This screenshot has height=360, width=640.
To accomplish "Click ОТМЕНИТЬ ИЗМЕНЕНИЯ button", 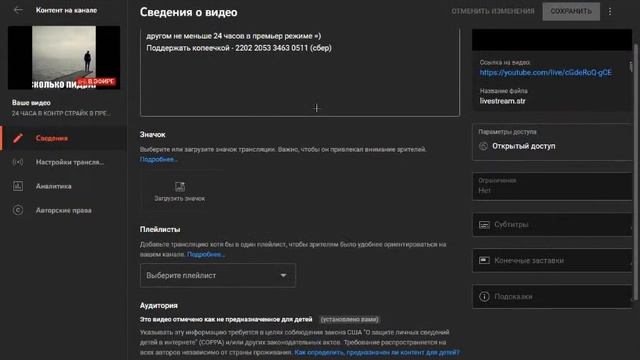I will point(493,11).
